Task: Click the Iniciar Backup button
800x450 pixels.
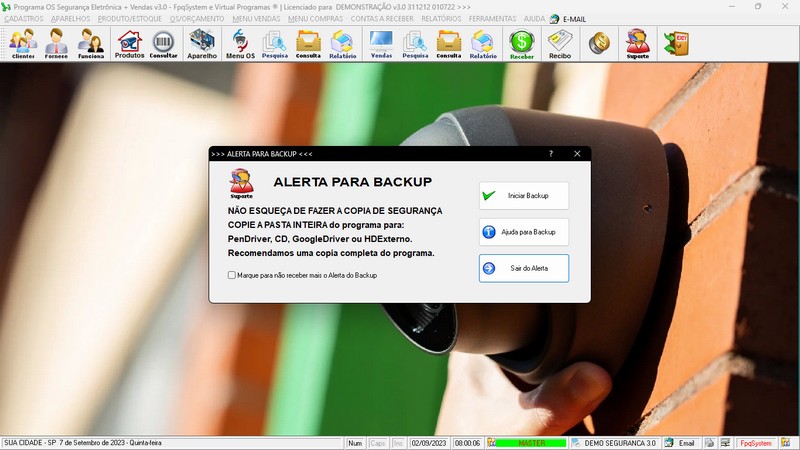Action: pyautogui.click(x=523, y=196)
